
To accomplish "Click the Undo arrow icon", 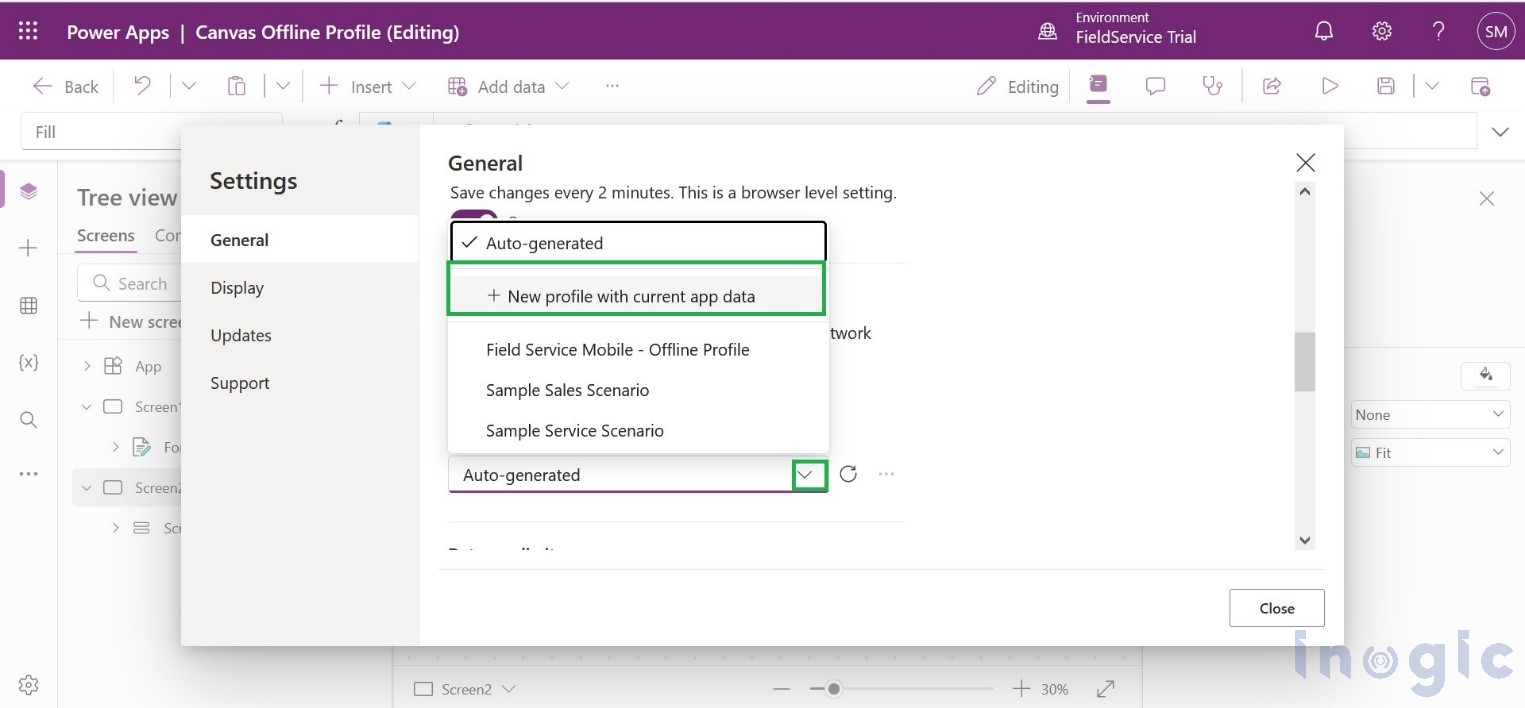I will [x=143, y=86].
